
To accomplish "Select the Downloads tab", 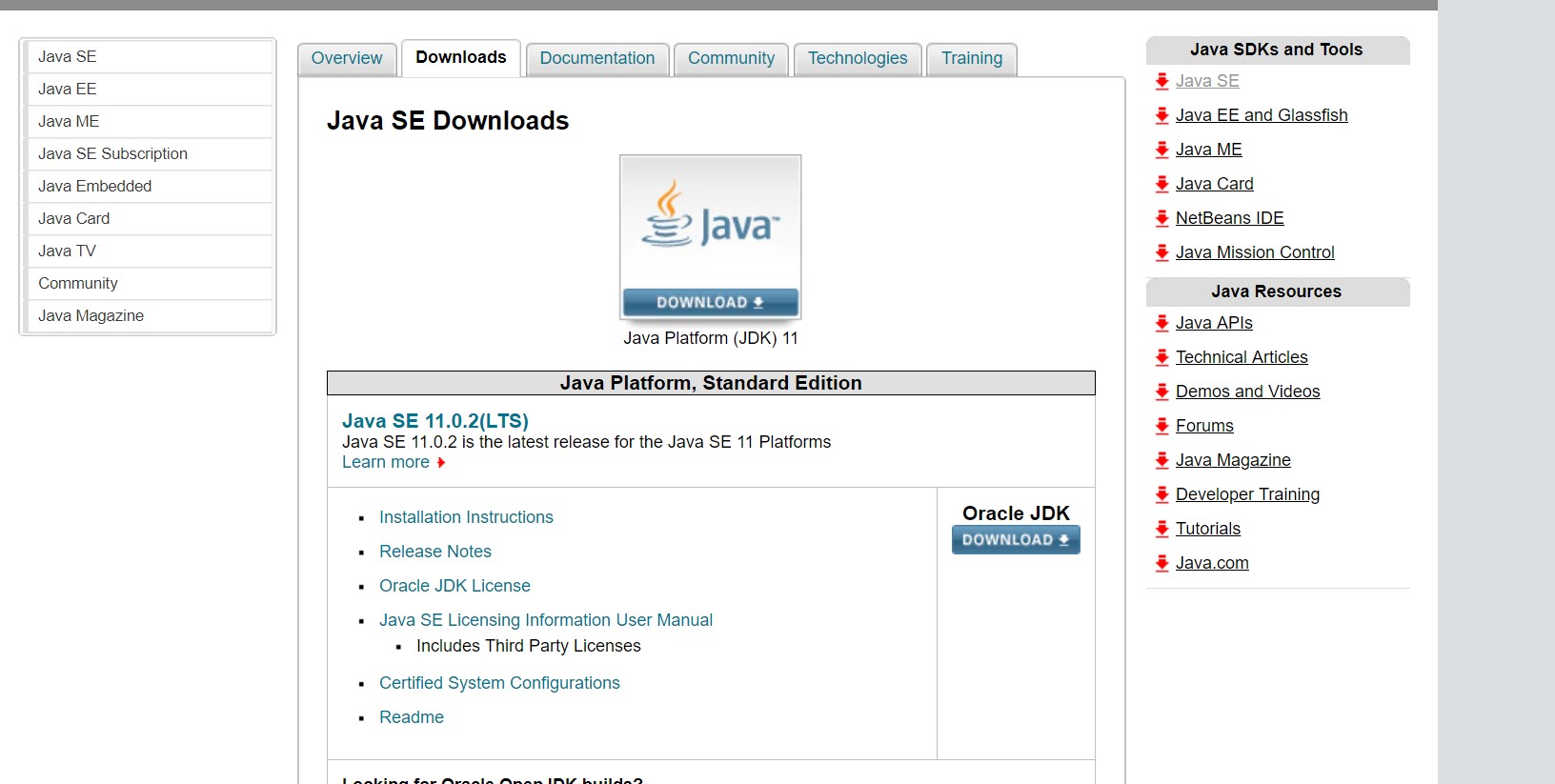I will click(x=461, y=57).
